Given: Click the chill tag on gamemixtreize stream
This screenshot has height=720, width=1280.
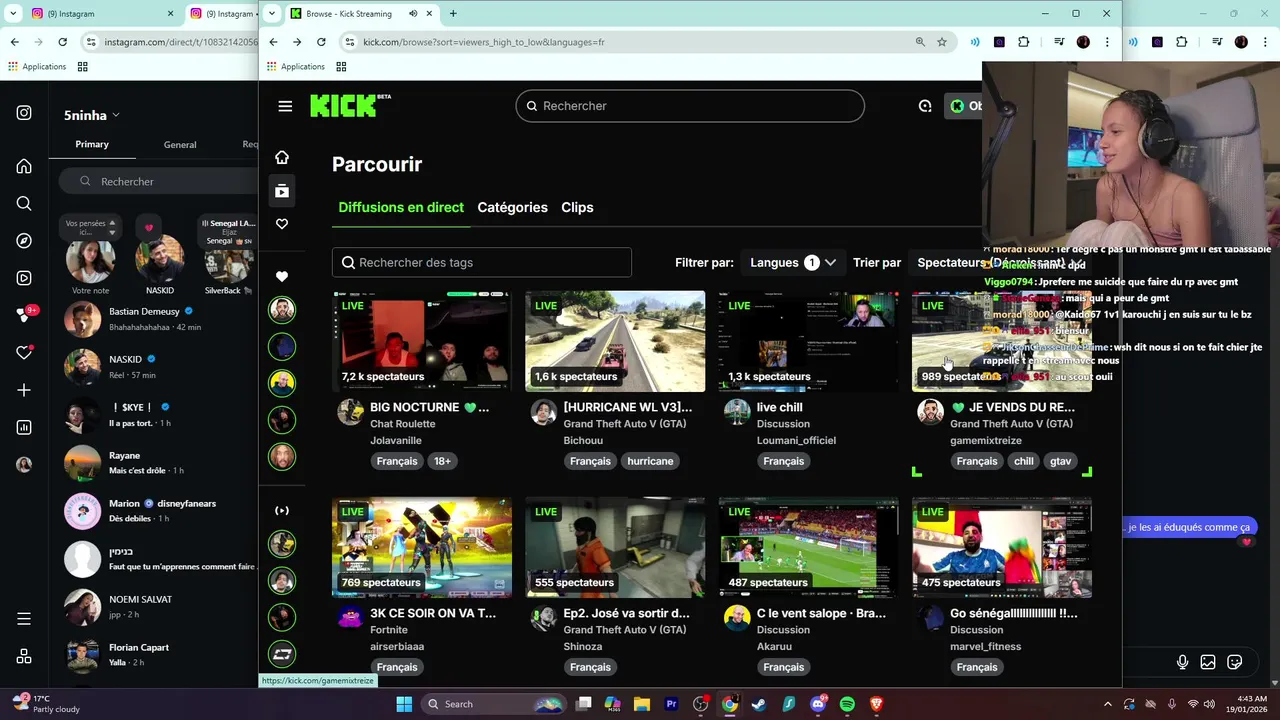Looking at the screenshot, I should click(x=1024, y=461).
